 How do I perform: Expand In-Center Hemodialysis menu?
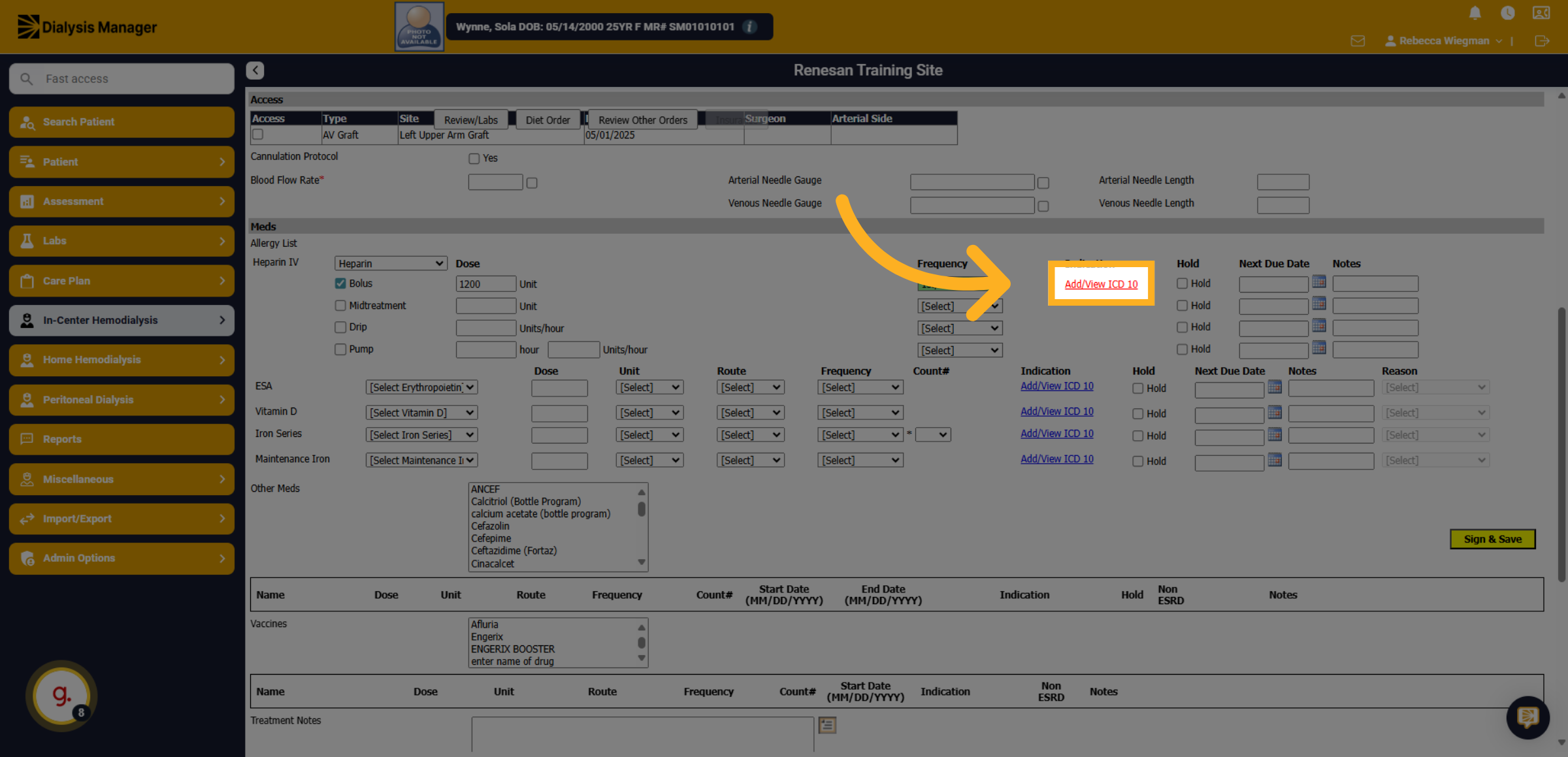pos(122,320)
